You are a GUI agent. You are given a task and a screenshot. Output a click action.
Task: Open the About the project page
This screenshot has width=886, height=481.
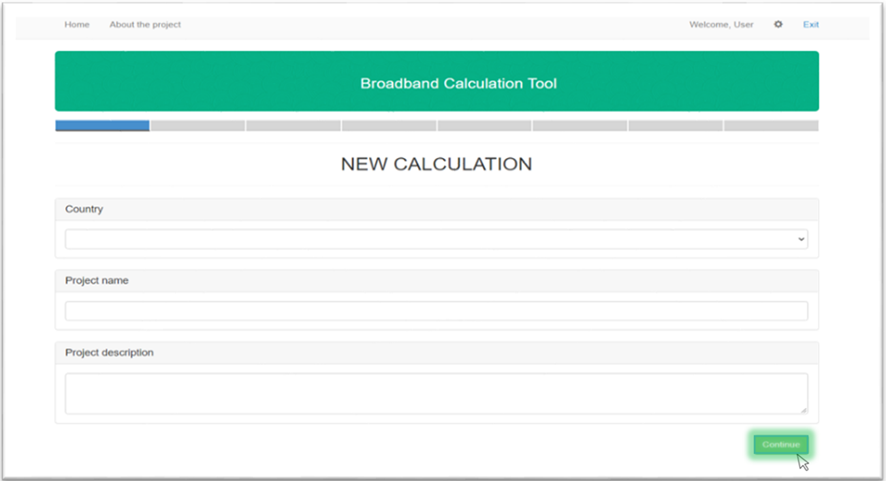tap(145, 25)
